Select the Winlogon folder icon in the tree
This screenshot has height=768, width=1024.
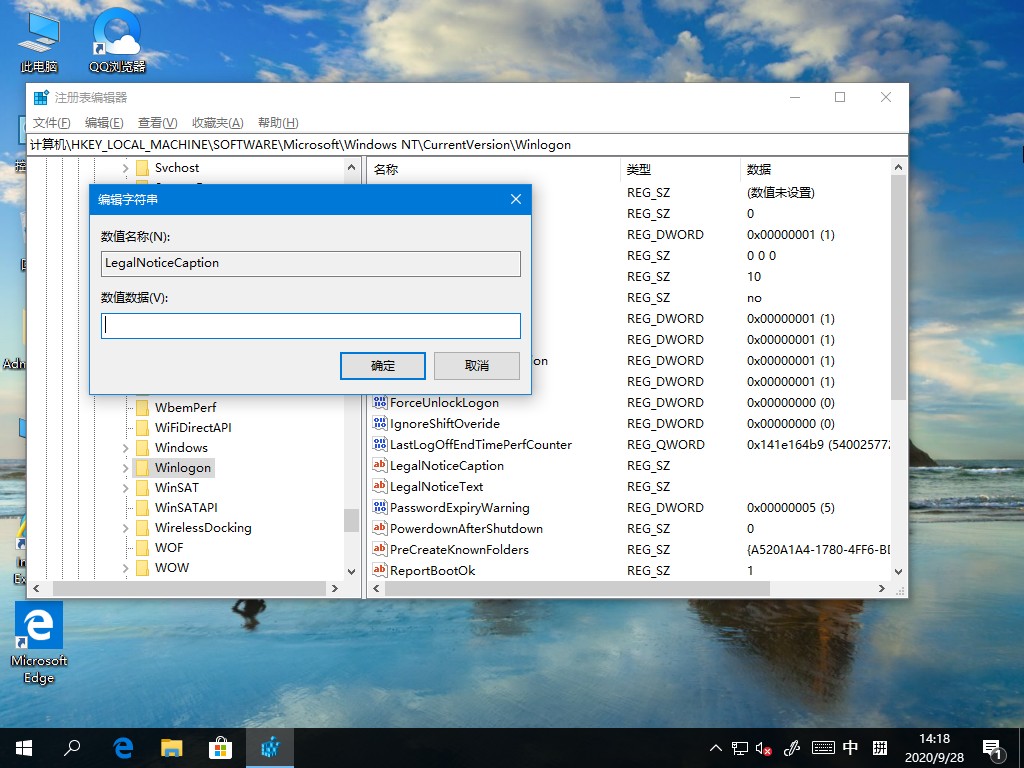coord(143,467)
